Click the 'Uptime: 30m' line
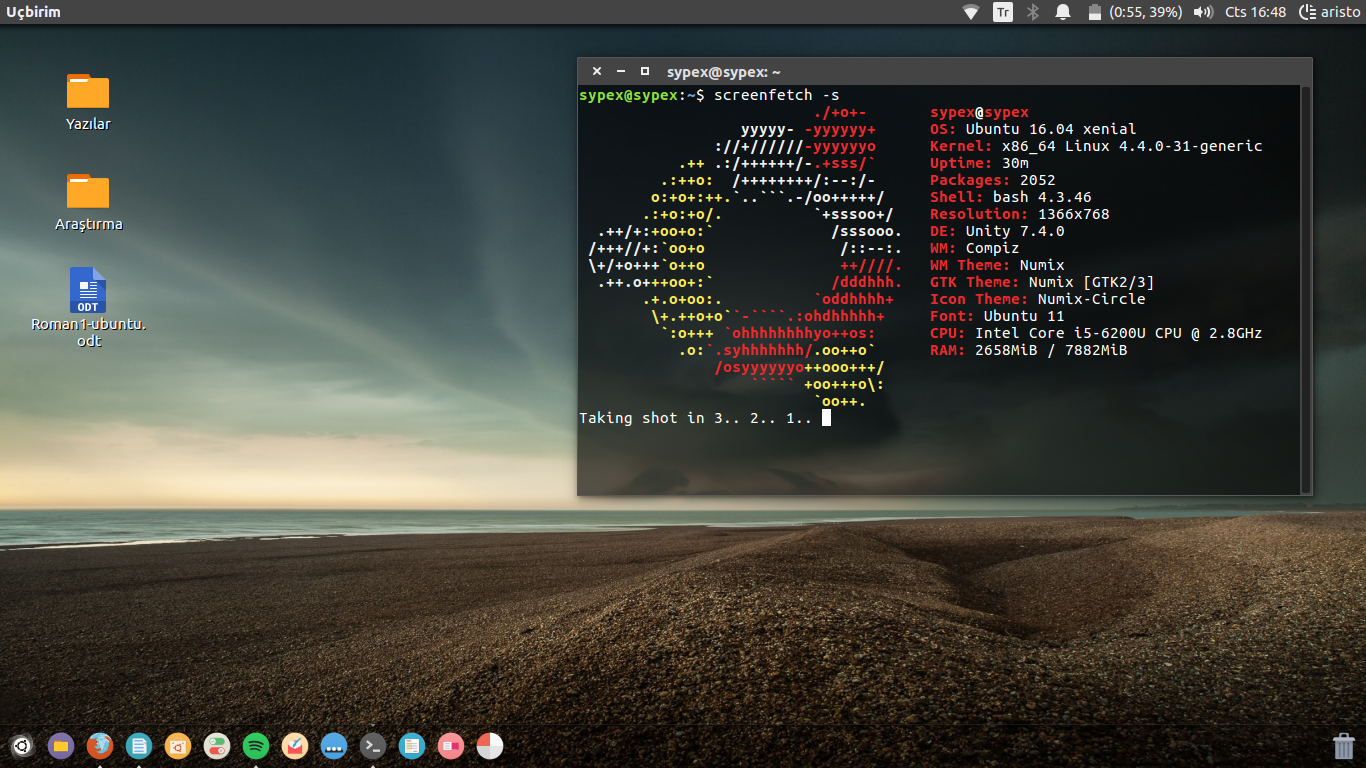The image size is (1366, 768). coord(979,163)
